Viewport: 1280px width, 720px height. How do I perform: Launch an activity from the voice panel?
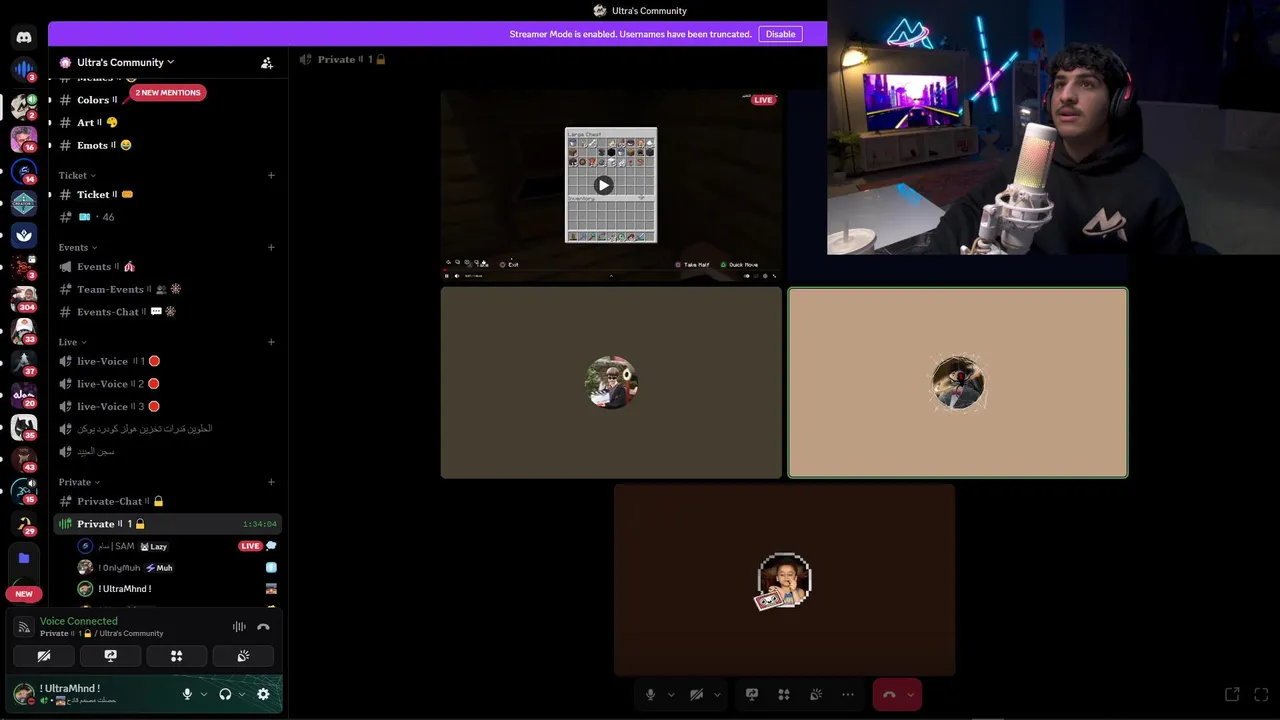pyautogui.click(x=176, y=656)
